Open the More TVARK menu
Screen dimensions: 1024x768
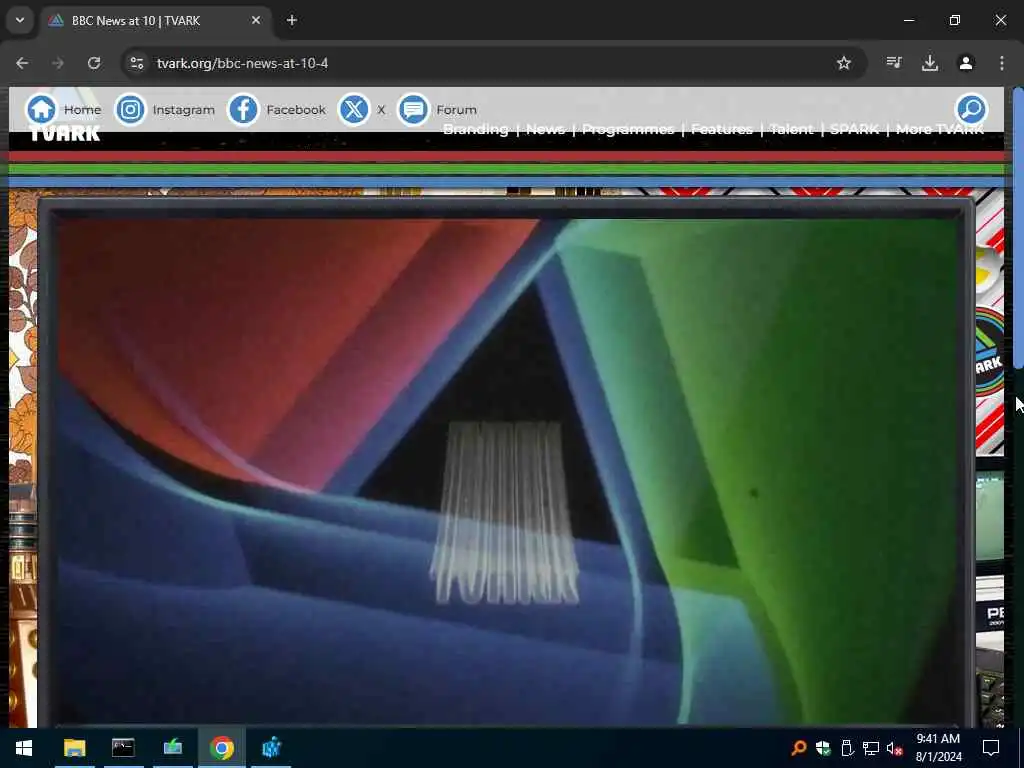(x=940, y=129)
